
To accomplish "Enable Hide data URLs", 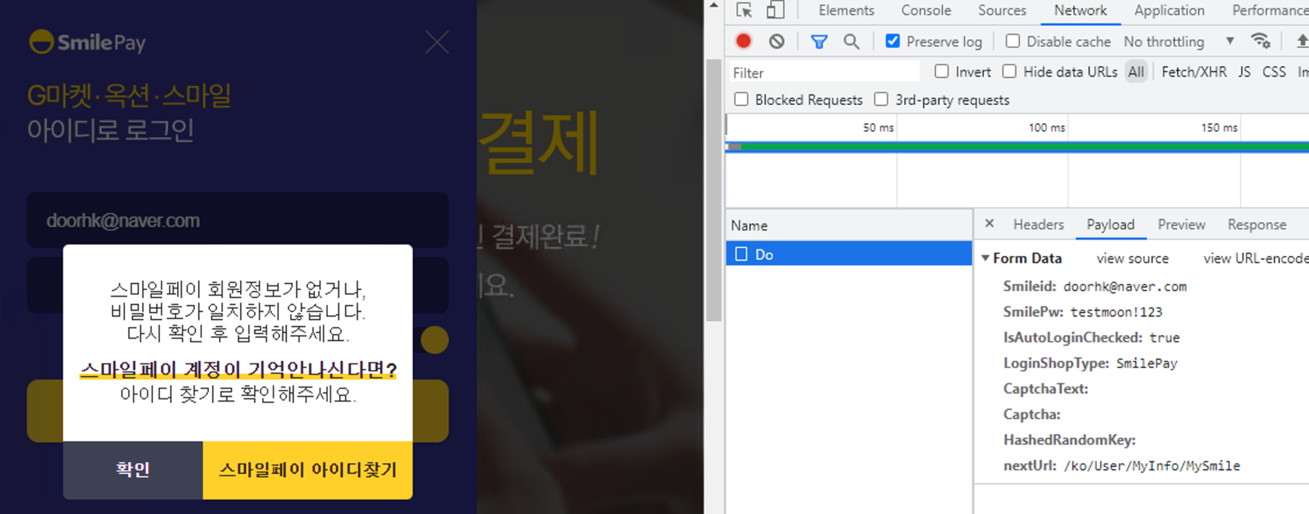I will [x=1009, y=71].
